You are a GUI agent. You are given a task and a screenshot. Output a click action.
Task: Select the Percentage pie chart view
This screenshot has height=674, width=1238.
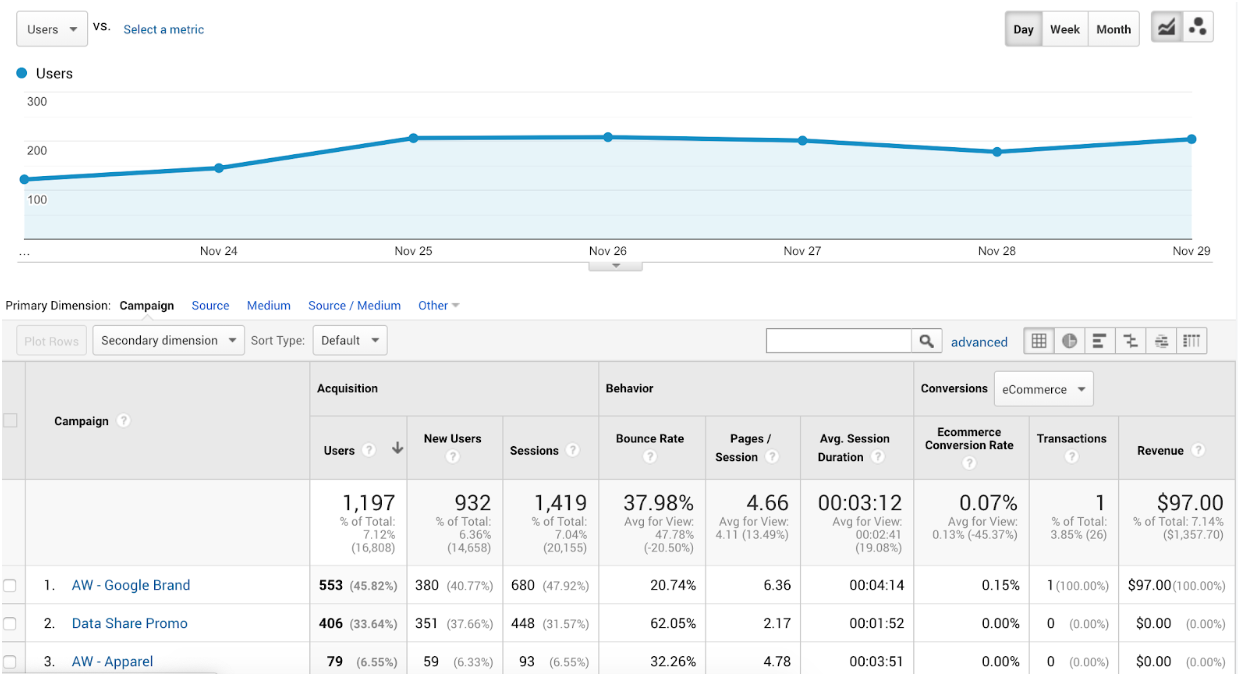pyautogui.click(x=1069, y=341)
